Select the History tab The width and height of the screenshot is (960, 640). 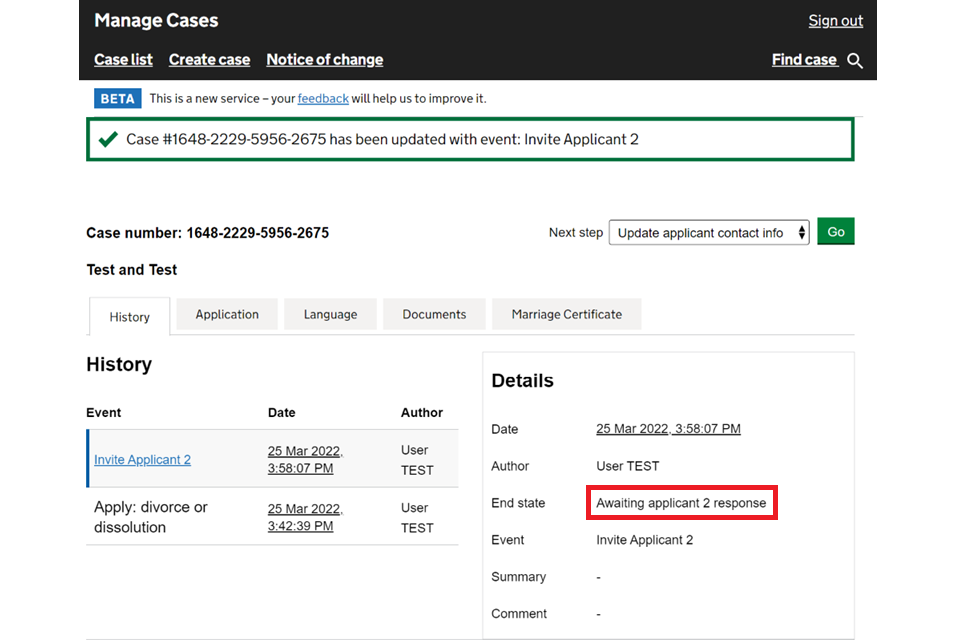tap(129, 317)
